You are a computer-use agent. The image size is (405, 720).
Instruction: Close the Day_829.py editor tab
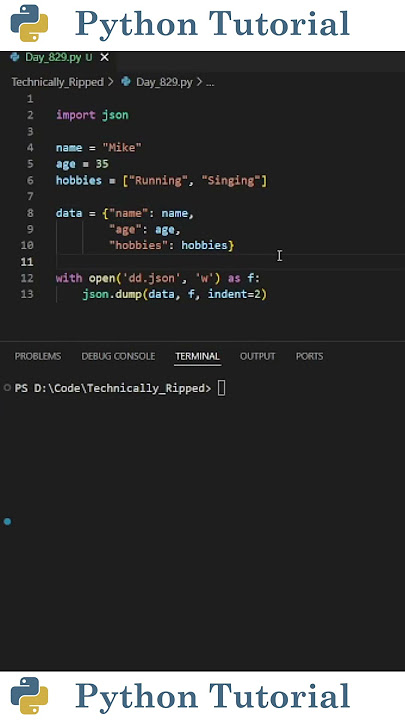[x=105, y=57]
